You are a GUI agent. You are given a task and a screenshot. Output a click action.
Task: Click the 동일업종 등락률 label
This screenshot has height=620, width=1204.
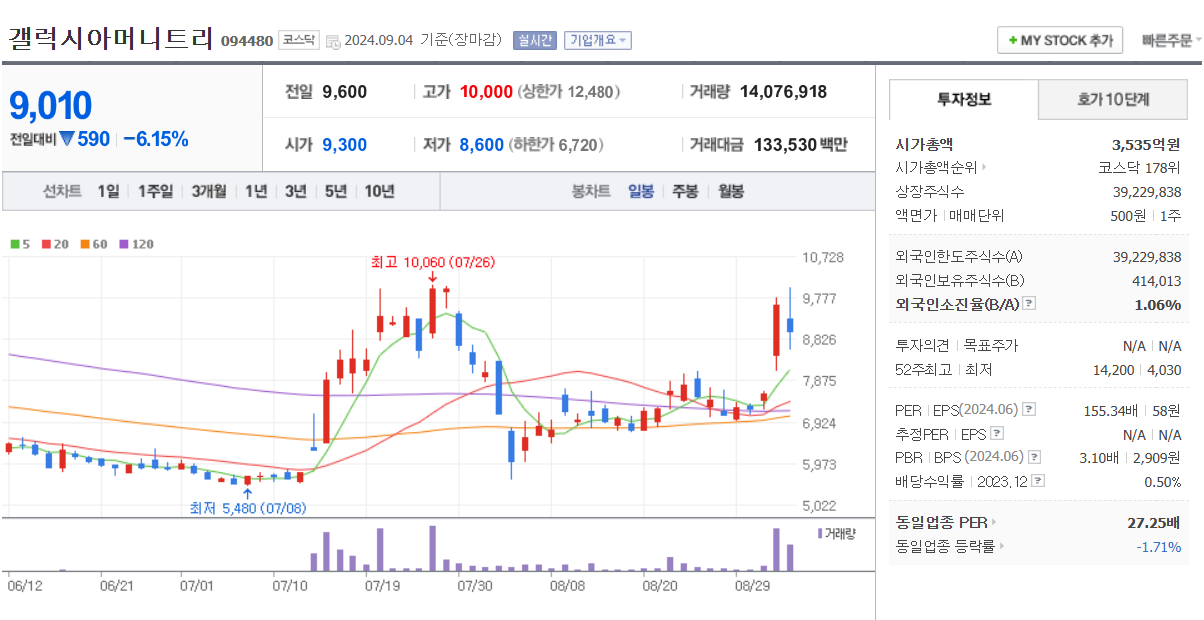click(945, 546)
